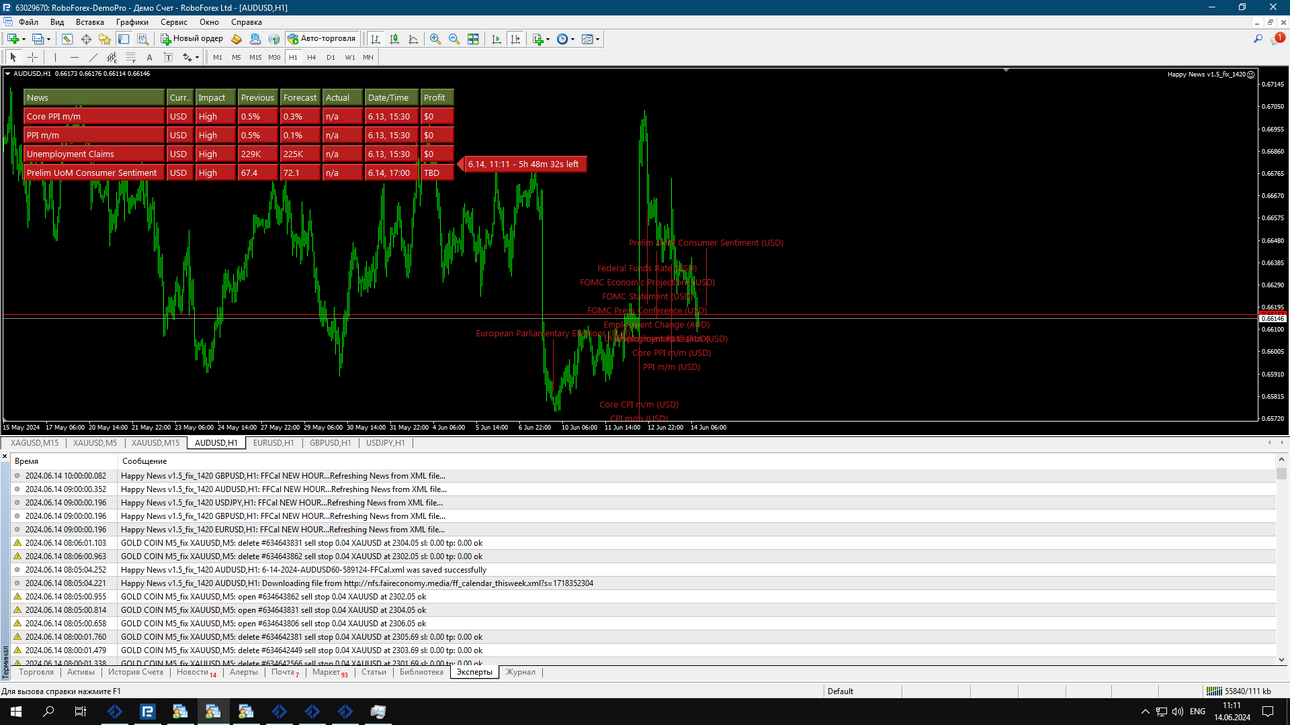This screenshot has height=725, width=1290.
Task: Click the log panel vertical scrollbar
Action: (1281, 560)
